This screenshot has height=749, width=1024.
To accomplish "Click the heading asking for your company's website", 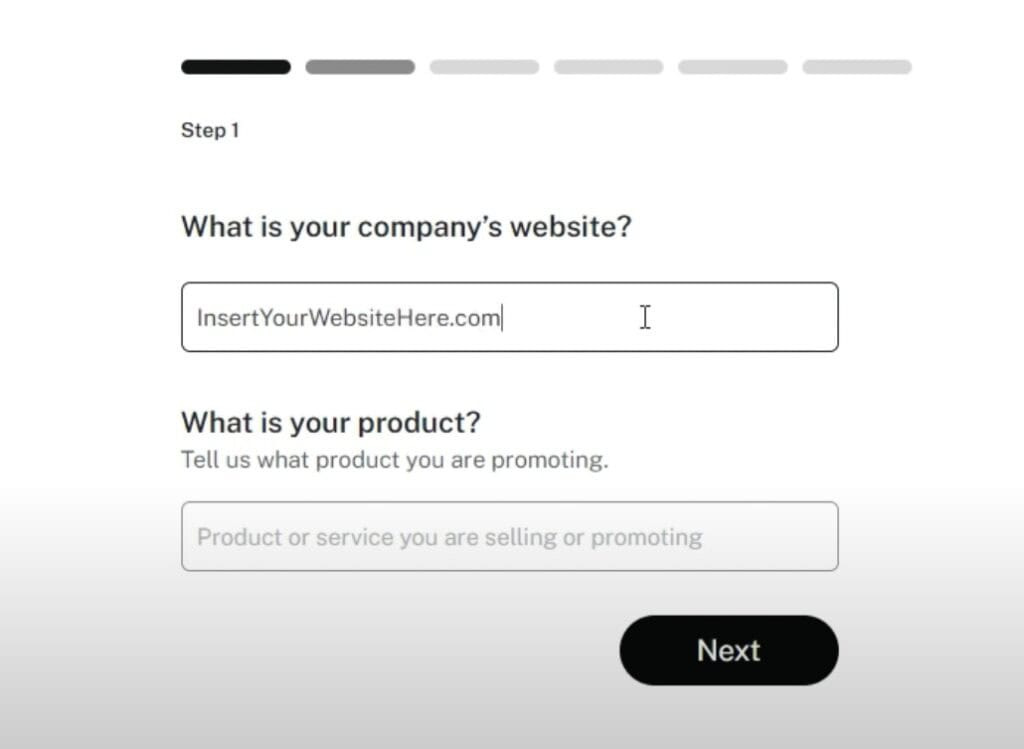I will pos(406,227).
